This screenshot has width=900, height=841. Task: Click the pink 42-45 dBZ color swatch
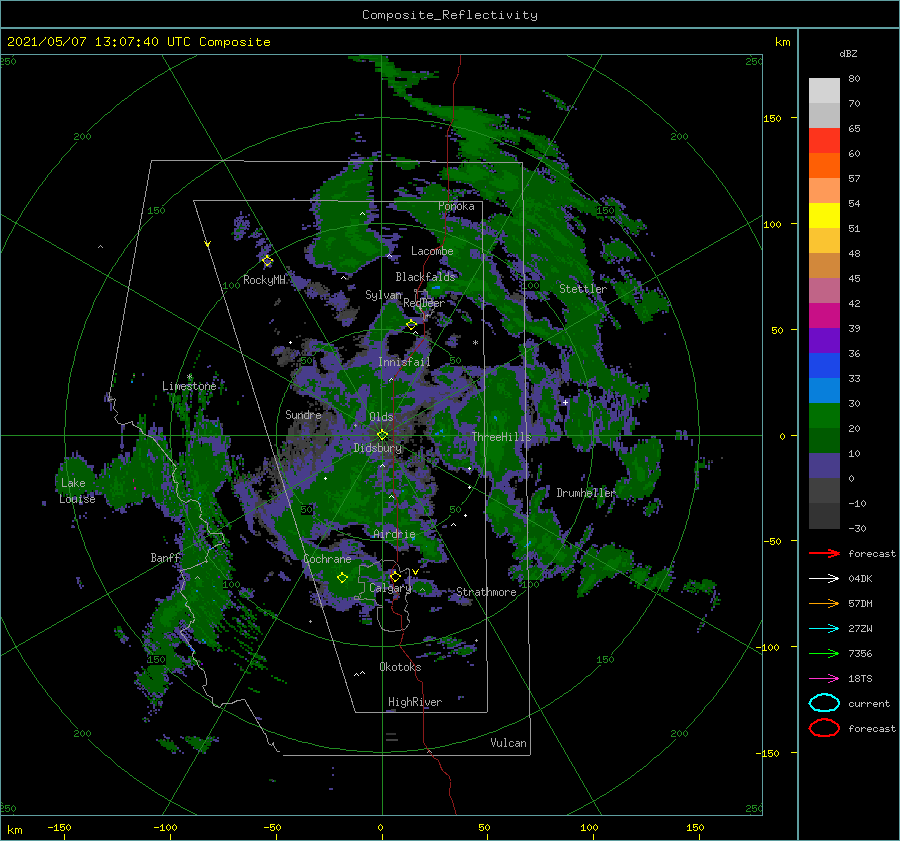(x=824, y=291)
